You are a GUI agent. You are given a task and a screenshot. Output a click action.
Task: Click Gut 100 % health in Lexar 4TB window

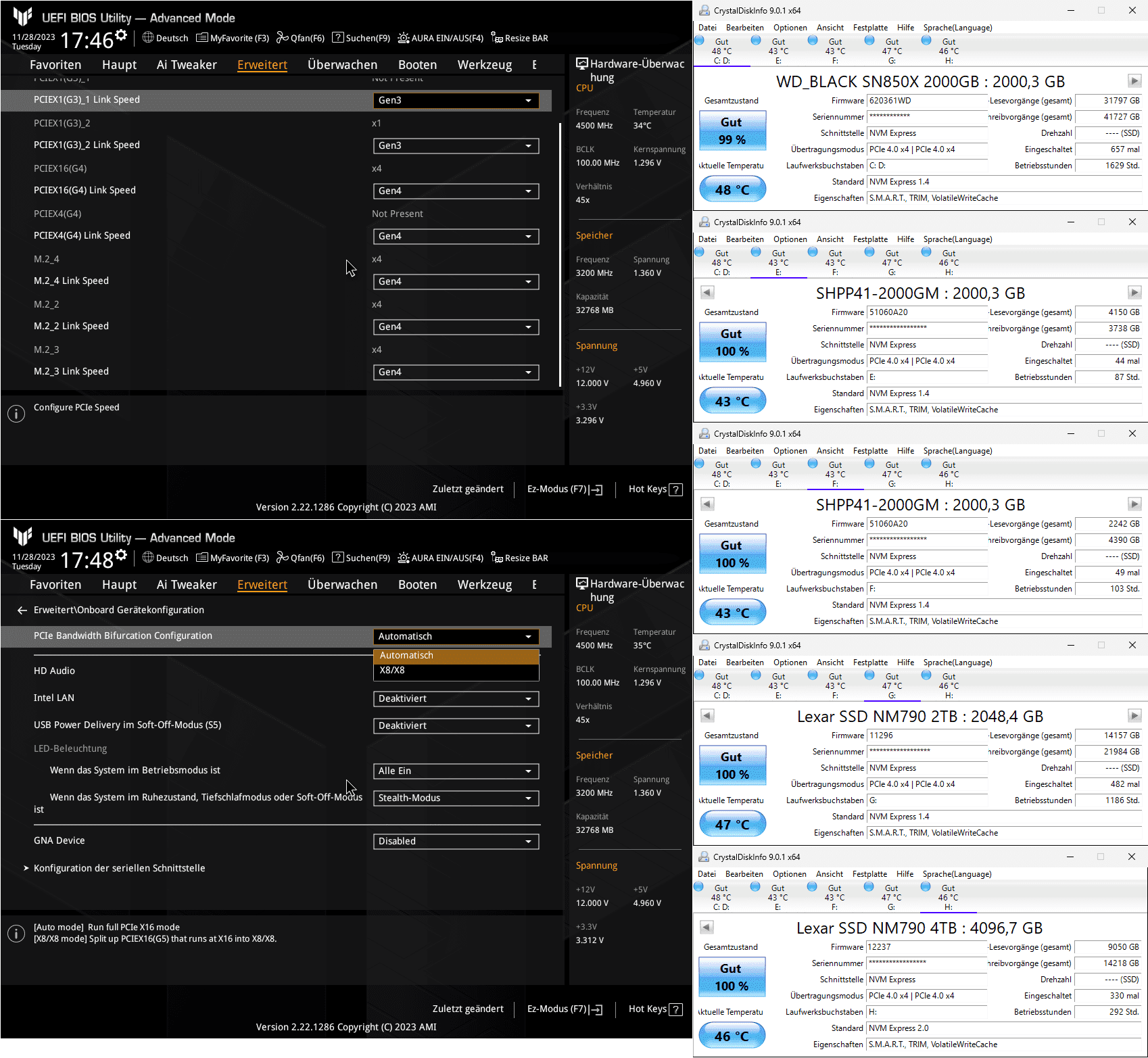tap(732, 977)
